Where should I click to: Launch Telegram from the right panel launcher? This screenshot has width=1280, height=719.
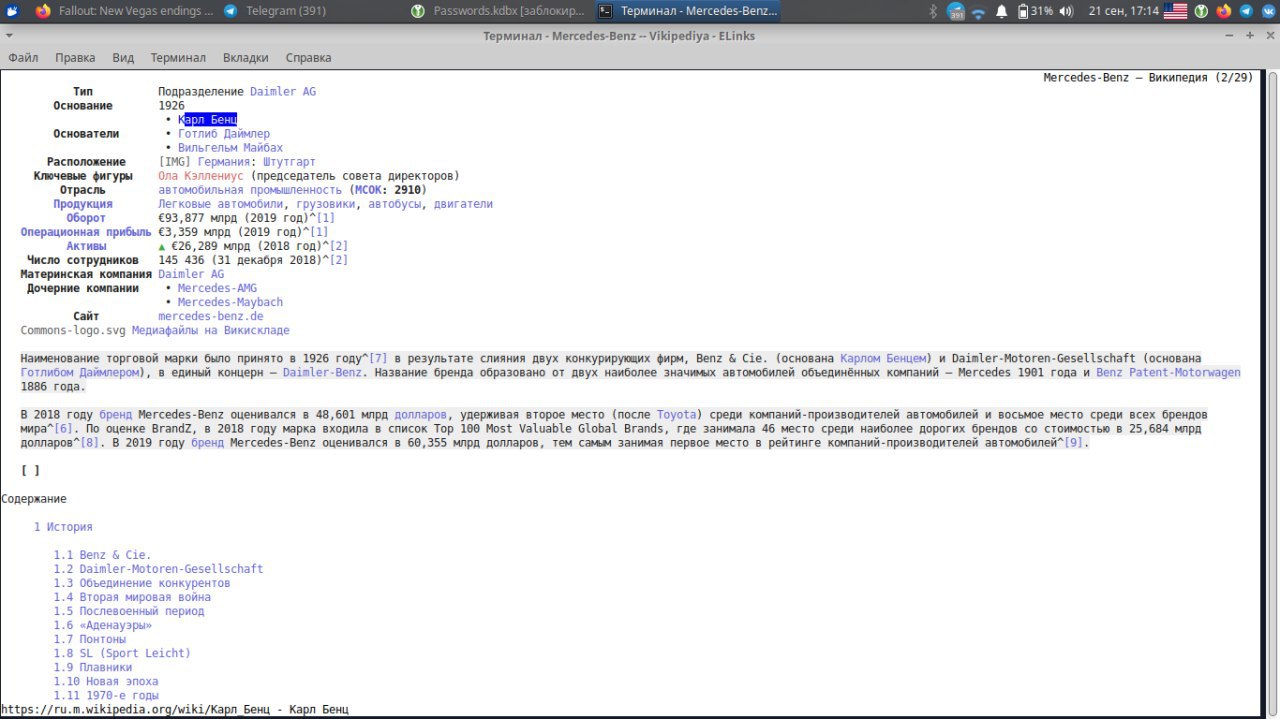(x=1246, y=11)
